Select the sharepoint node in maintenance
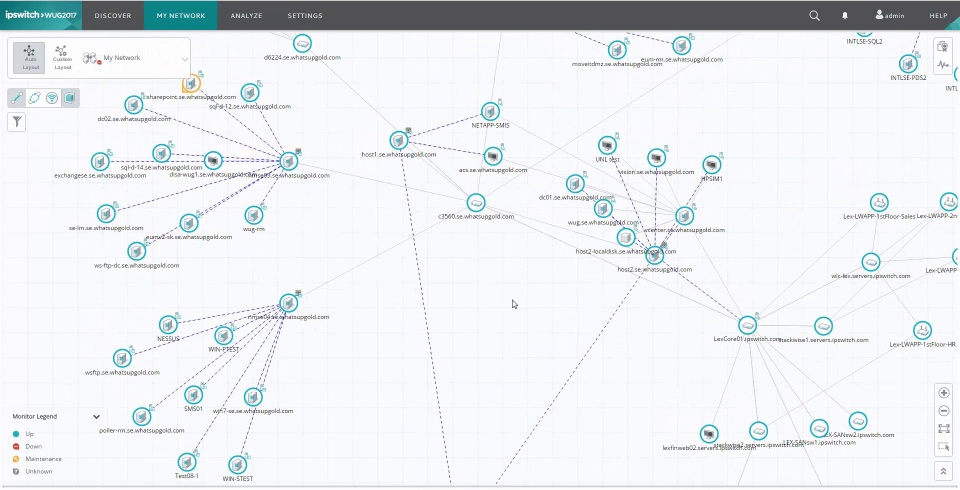The image size is (960, 490). click(192, 84)
